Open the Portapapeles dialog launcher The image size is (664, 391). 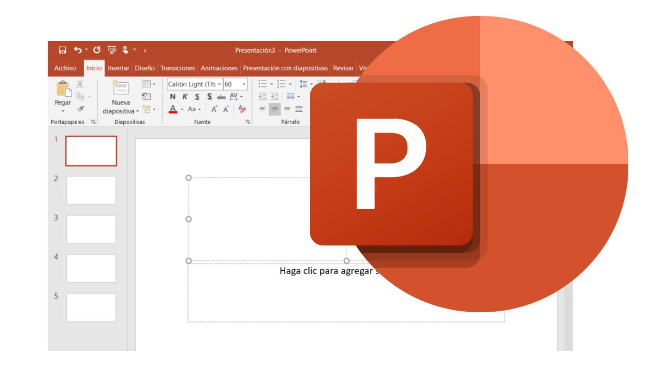[x=93, y=122]
